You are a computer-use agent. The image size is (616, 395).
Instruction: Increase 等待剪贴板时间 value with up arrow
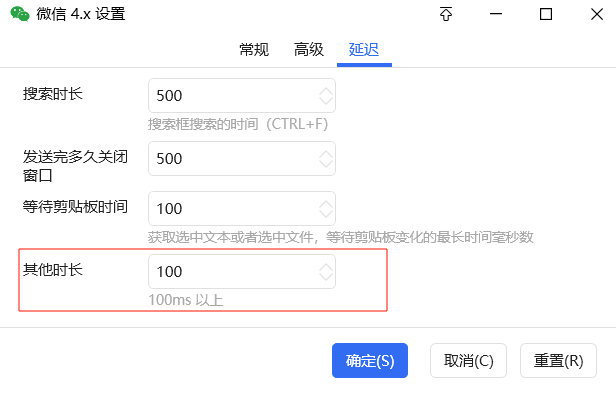(326, 204)
